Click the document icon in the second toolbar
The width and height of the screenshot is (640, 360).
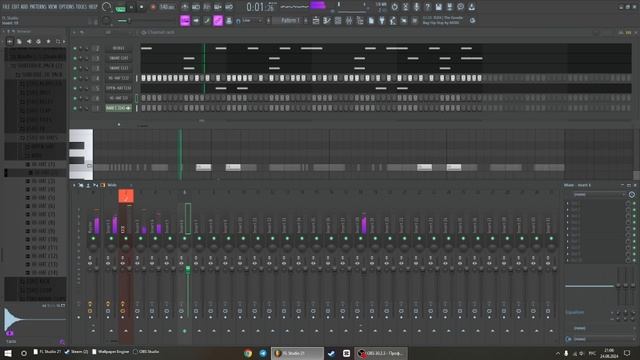pos(371,20)
